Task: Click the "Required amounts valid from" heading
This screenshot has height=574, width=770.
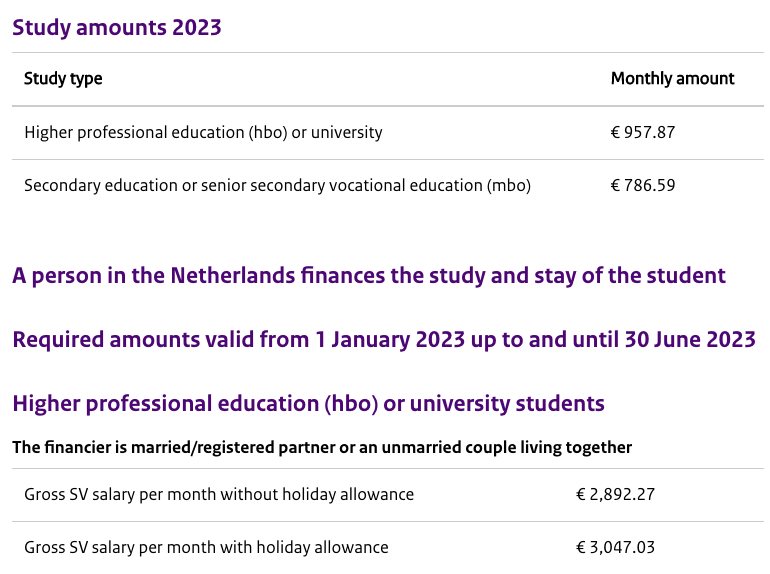Action: point(383,340)
